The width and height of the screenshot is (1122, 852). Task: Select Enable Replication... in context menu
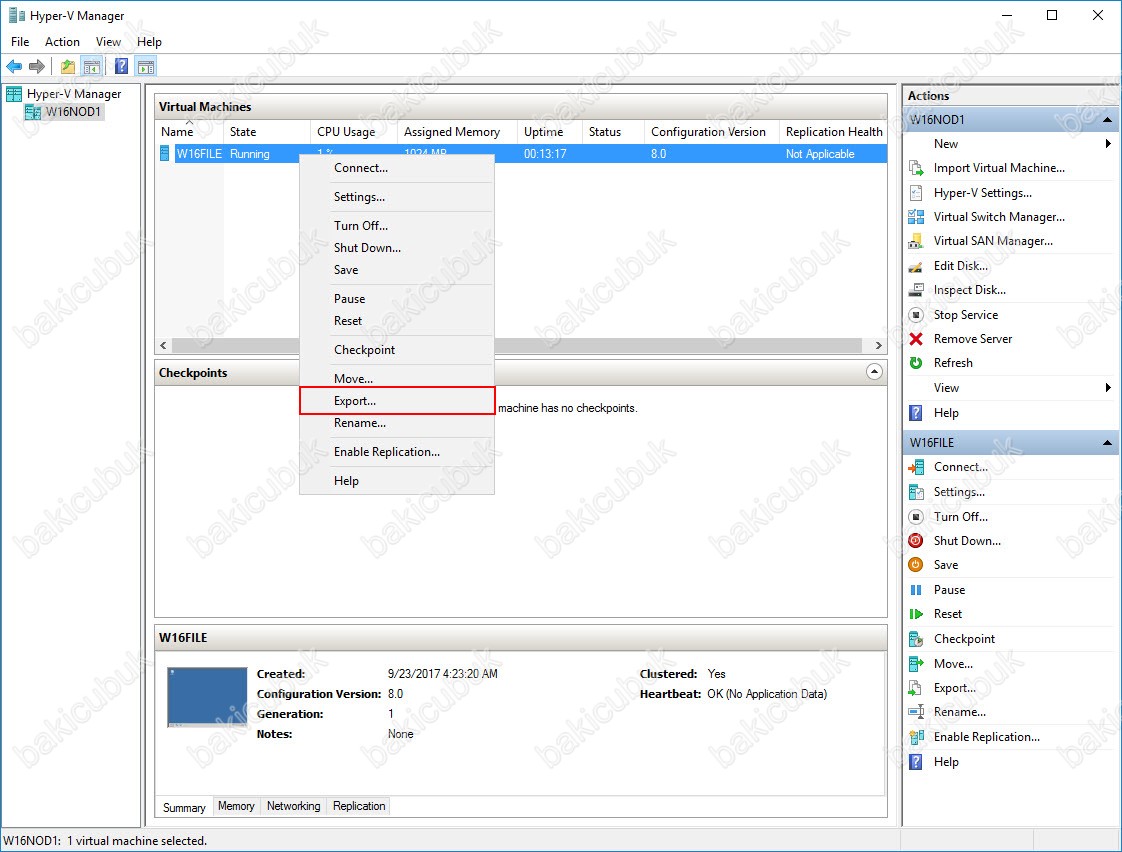coord(397,452)
